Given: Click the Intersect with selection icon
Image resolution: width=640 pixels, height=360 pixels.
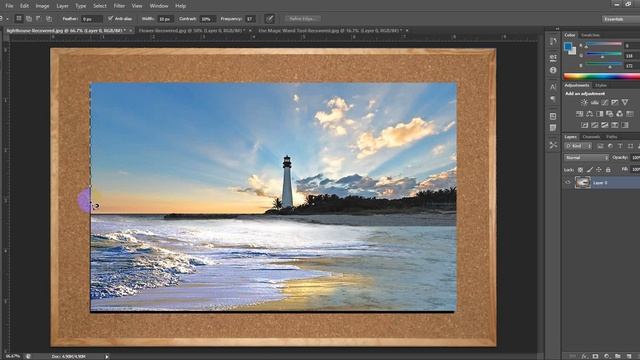Looking at the screenshot, I should coord(49,18).
